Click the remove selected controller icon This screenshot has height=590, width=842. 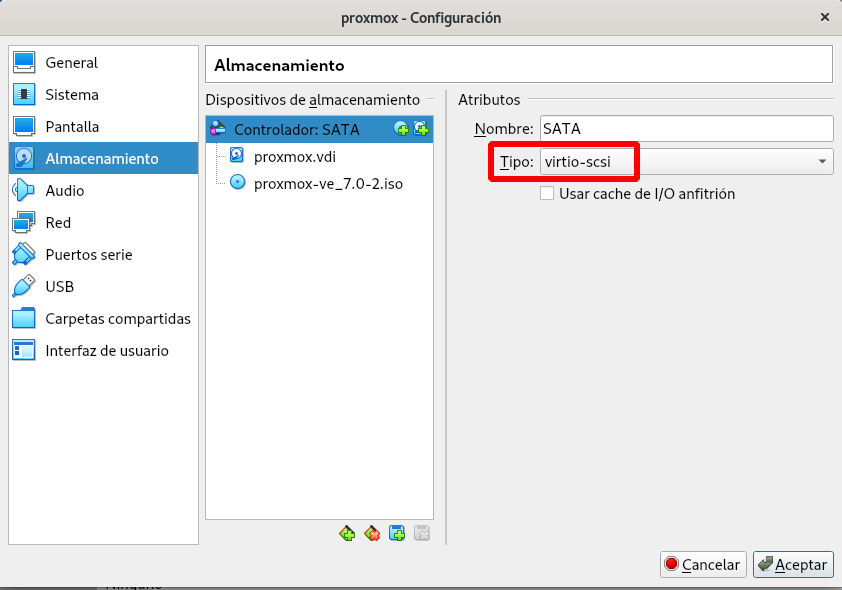pos(372,533)
